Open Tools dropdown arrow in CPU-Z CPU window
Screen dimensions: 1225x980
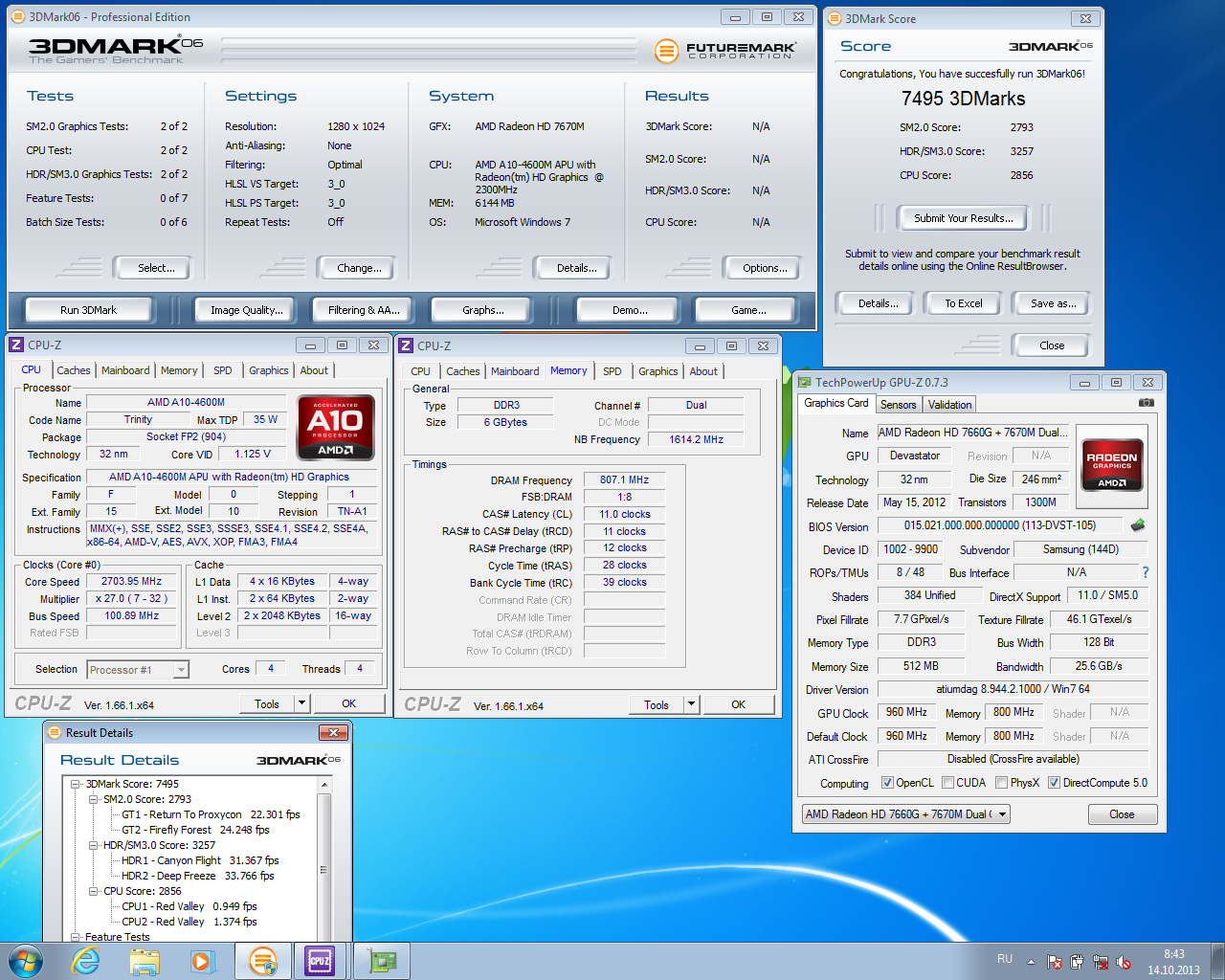(x=301, y=703)
